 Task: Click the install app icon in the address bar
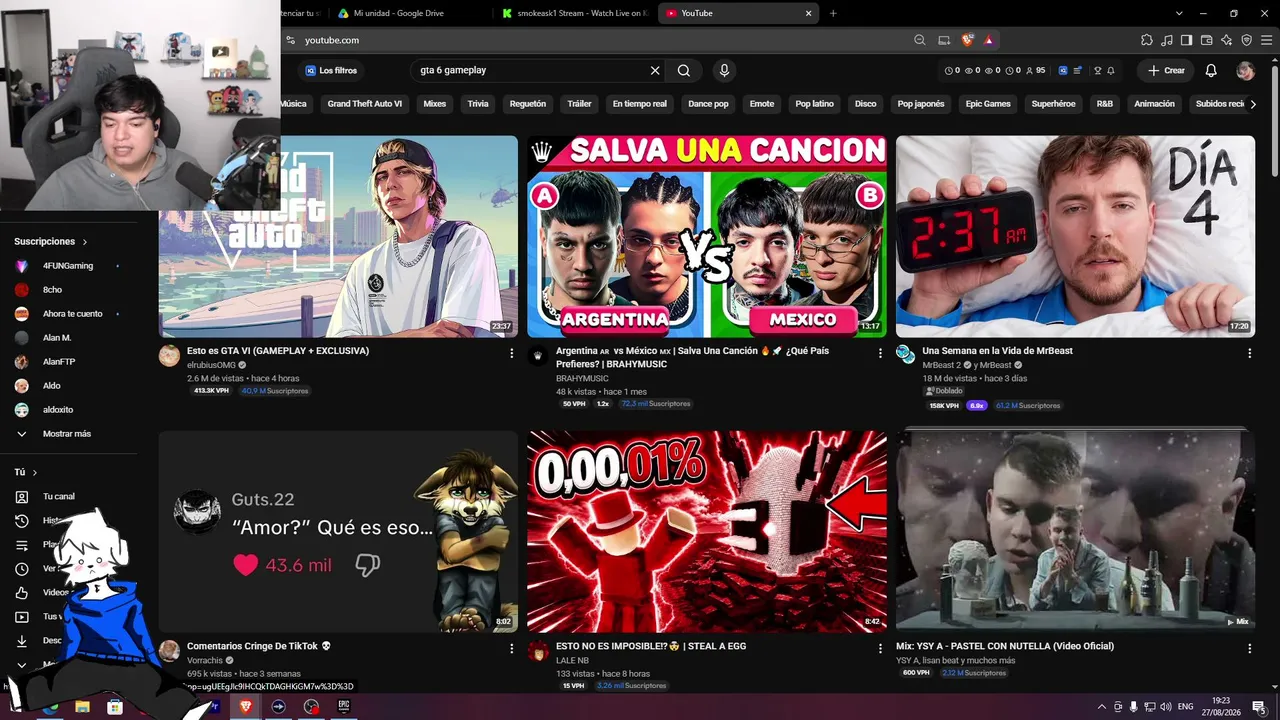(944, 40)
